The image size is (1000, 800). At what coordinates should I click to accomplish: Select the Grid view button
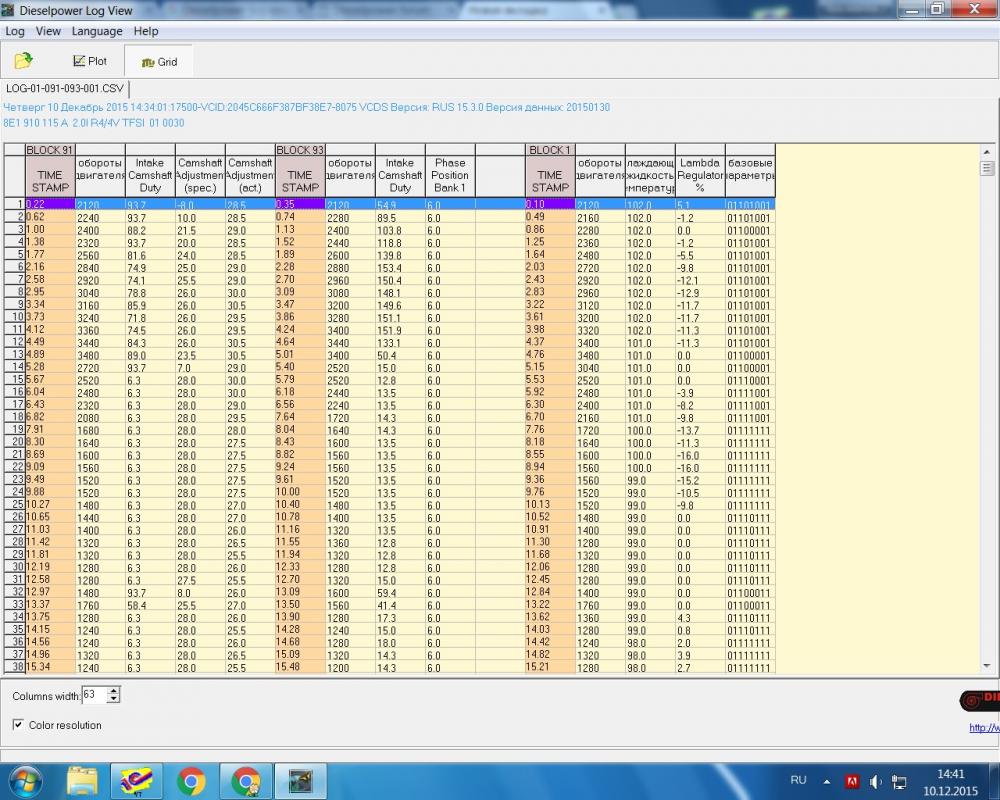tap(159, 62)
